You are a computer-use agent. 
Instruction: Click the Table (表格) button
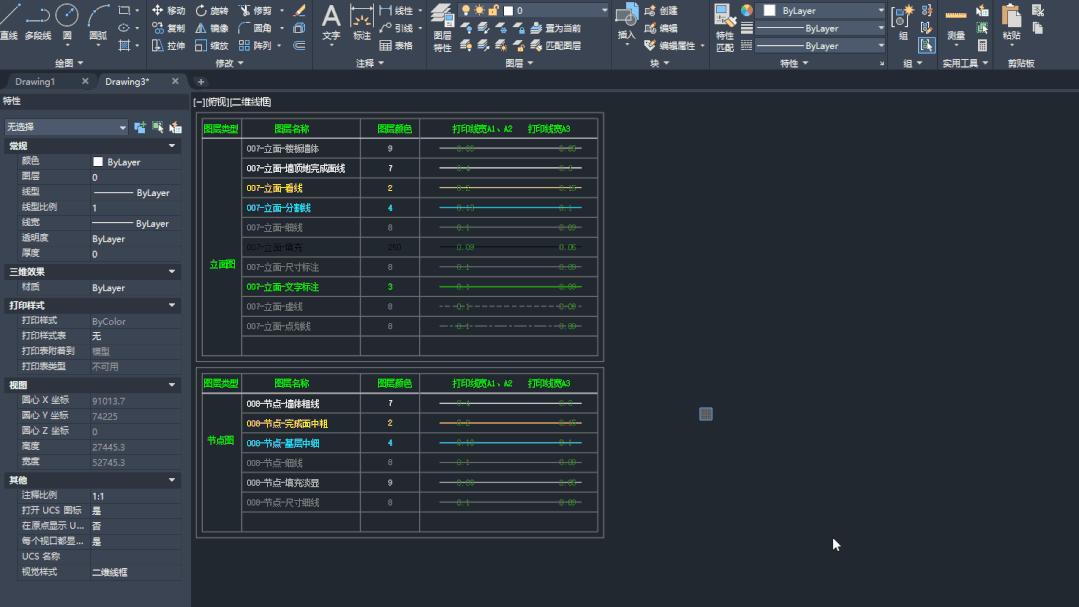(396, 46)
